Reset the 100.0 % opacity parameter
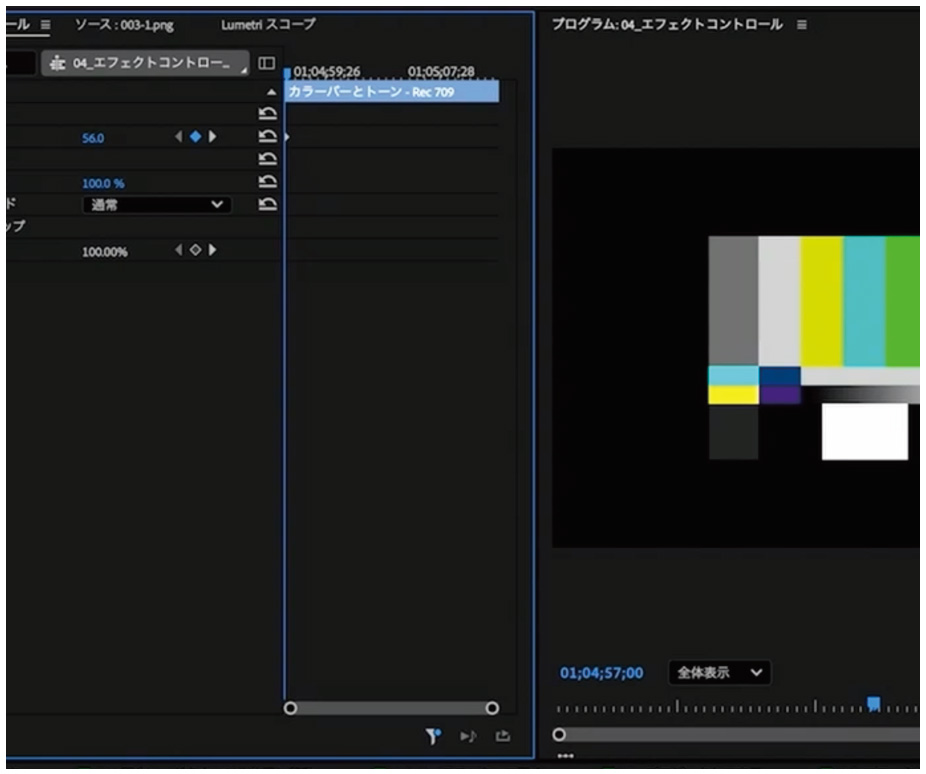Image resolution: width=926 pixels, height=774 pixels. (266, 183)
